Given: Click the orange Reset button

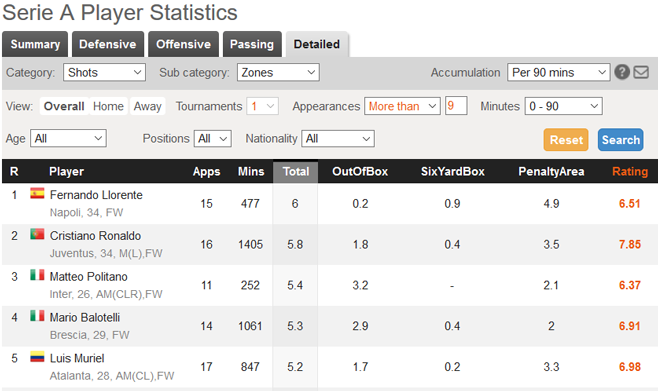Looking at the screenshot, I should 566,140.
